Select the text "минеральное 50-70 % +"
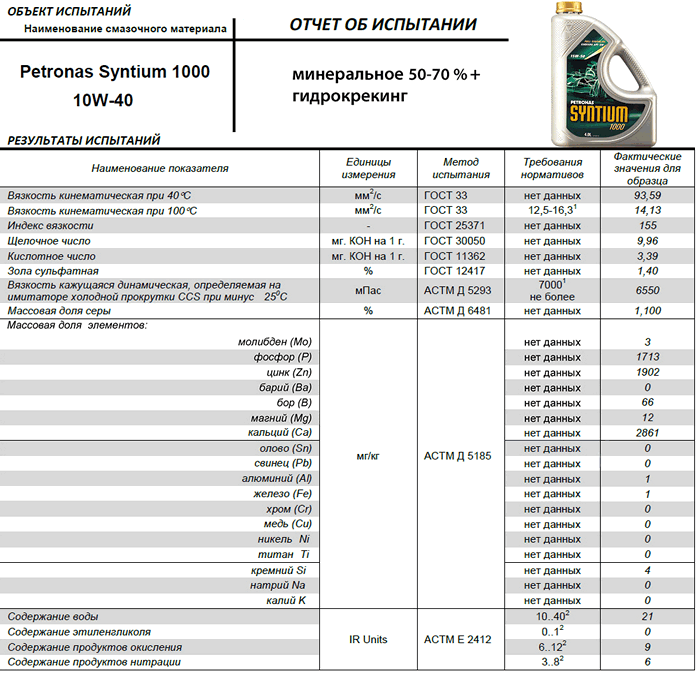Screen dimensions: 700x674 click(x=386, y=75)
